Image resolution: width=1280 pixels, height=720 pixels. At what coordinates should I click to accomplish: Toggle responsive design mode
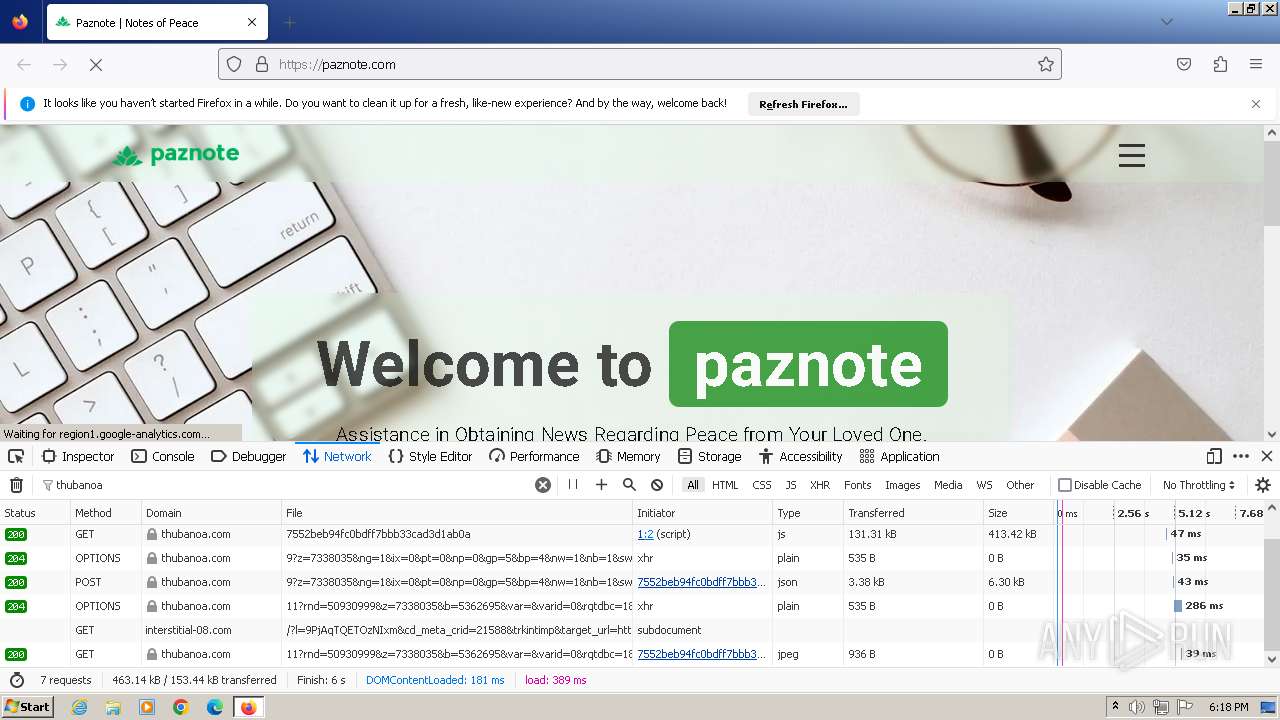click(1214, 456)
